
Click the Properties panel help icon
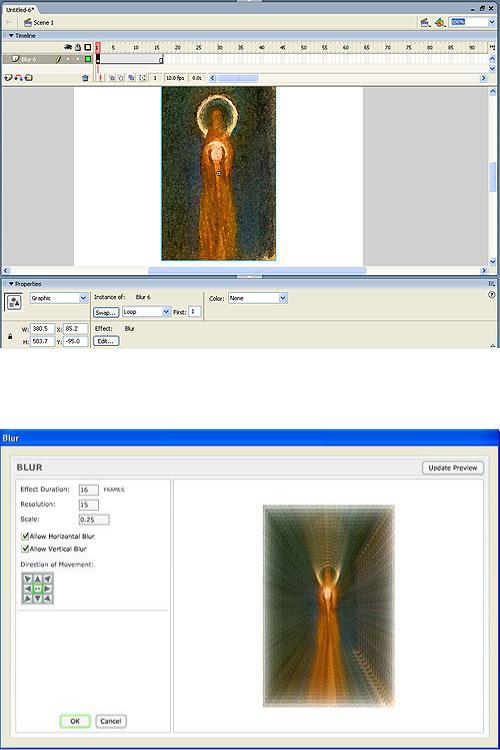click(491, 295)
